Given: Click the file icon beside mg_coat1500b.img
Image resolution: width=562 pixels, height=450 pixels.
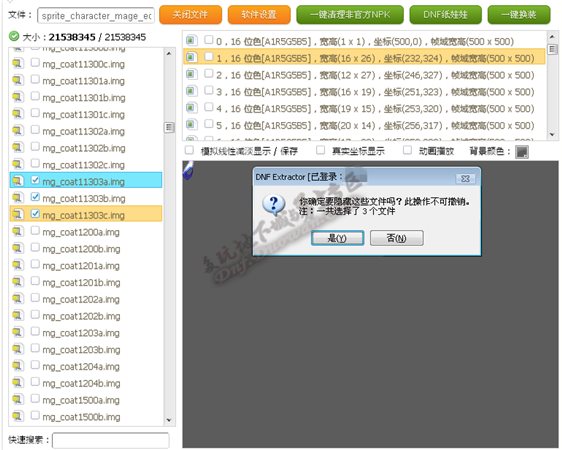Looking at the screenshot, I should click(x=18, y=417).
